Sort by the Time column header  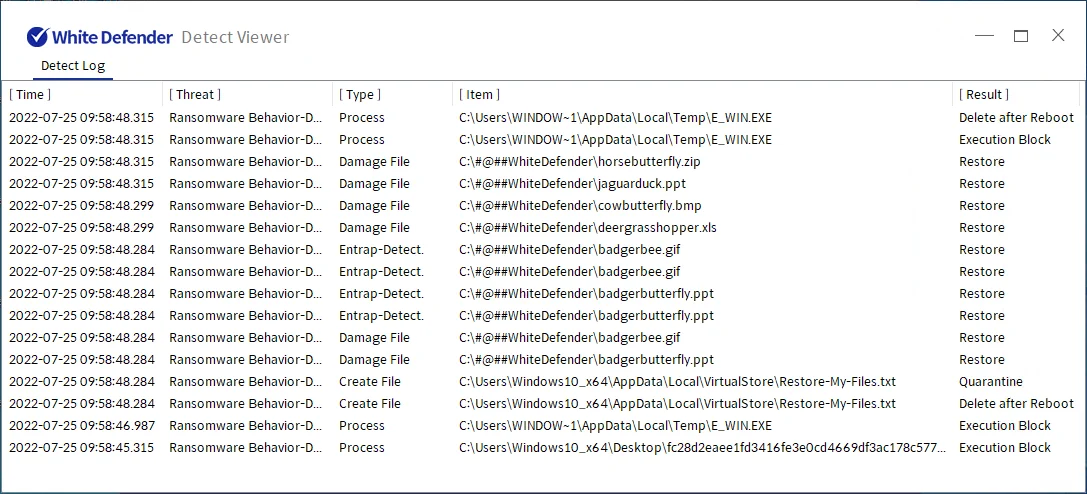(x=30, y=94)
